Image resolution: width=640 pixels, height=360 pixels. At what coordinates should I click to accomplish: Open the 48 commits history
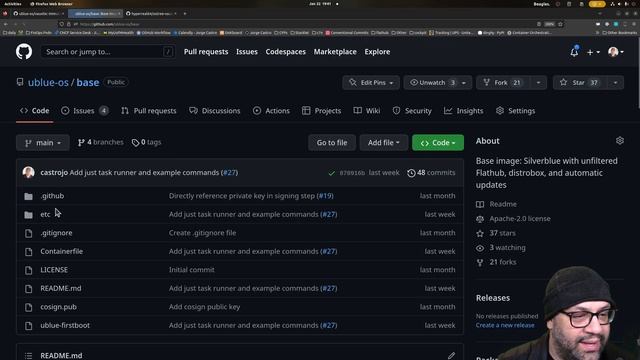431,173
